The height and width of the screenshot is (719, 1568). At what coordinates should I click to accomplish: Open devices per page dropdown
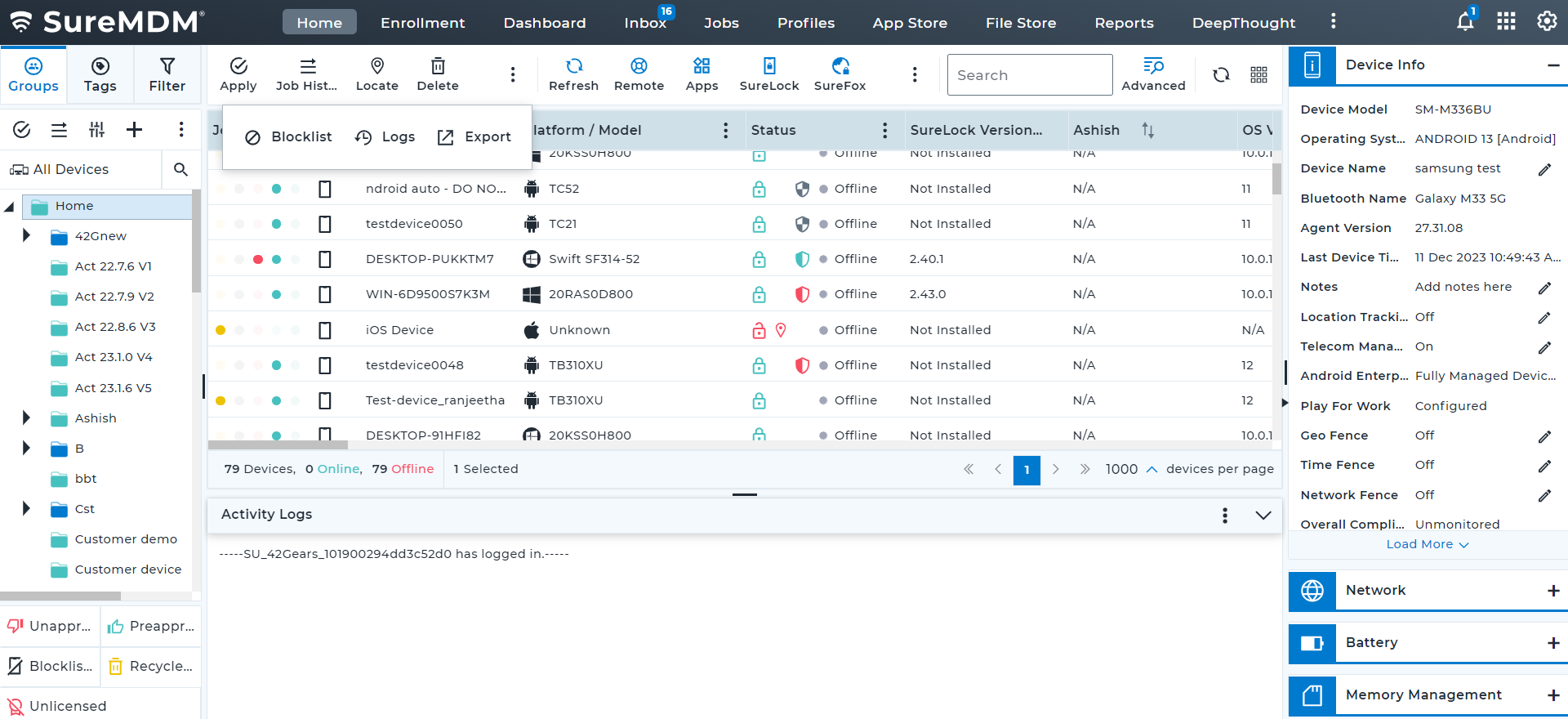coord(1131,469)
